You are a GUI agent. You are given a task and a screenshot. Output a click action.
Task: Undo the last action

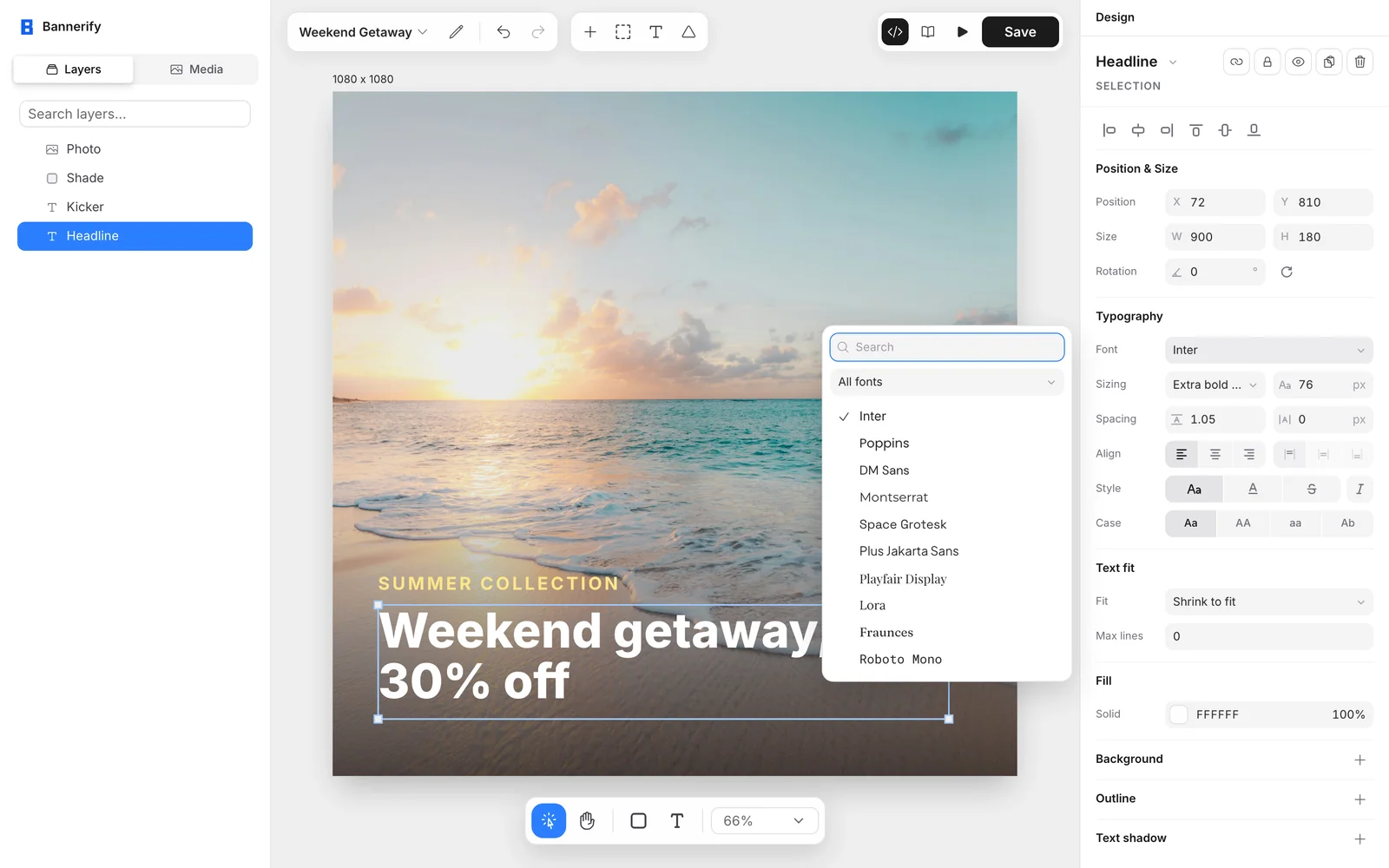coord(504,32)
